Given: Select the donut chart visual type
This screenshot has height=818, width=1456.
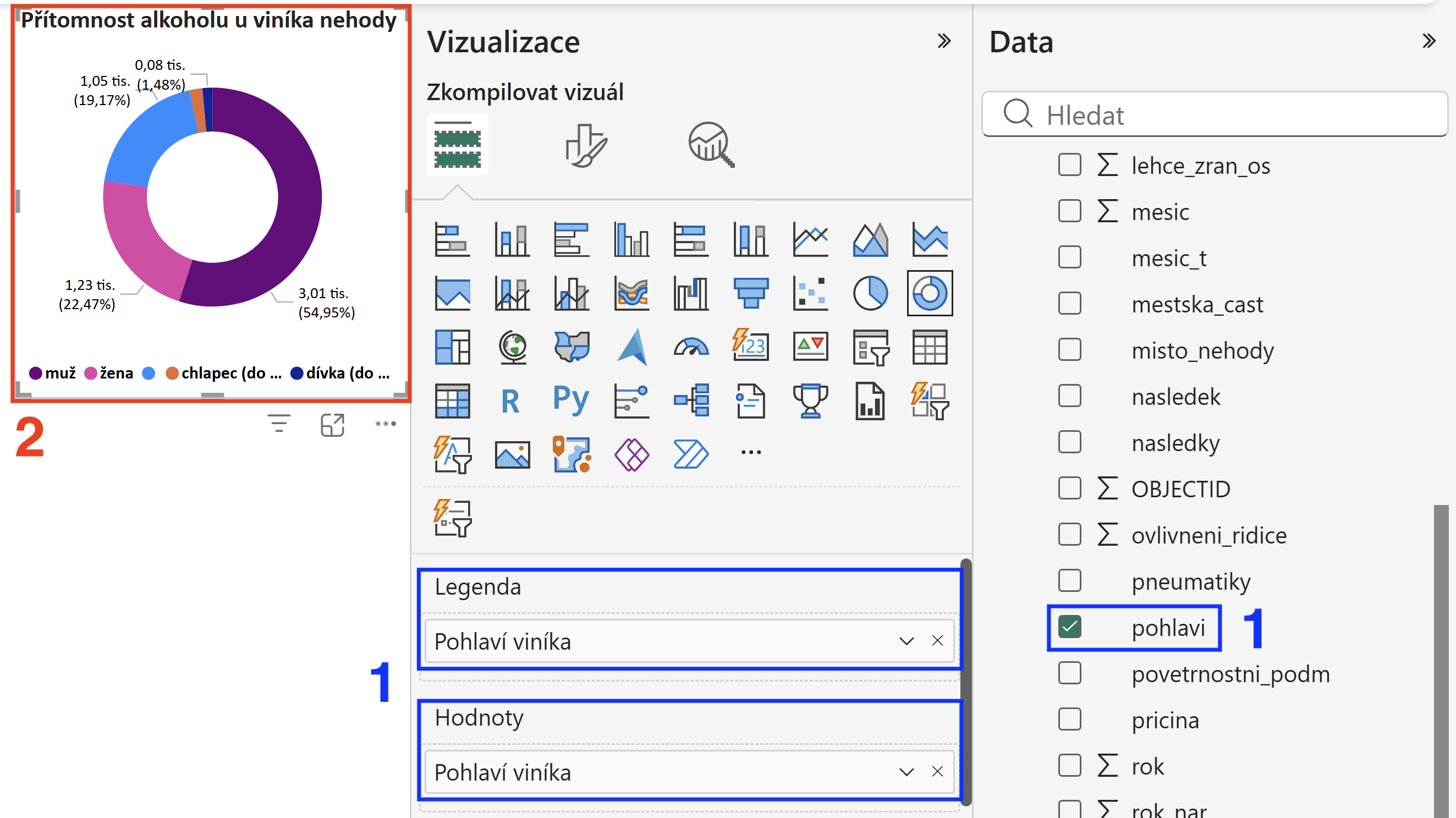Looking at the screenshot, I should tap(929, 293).
